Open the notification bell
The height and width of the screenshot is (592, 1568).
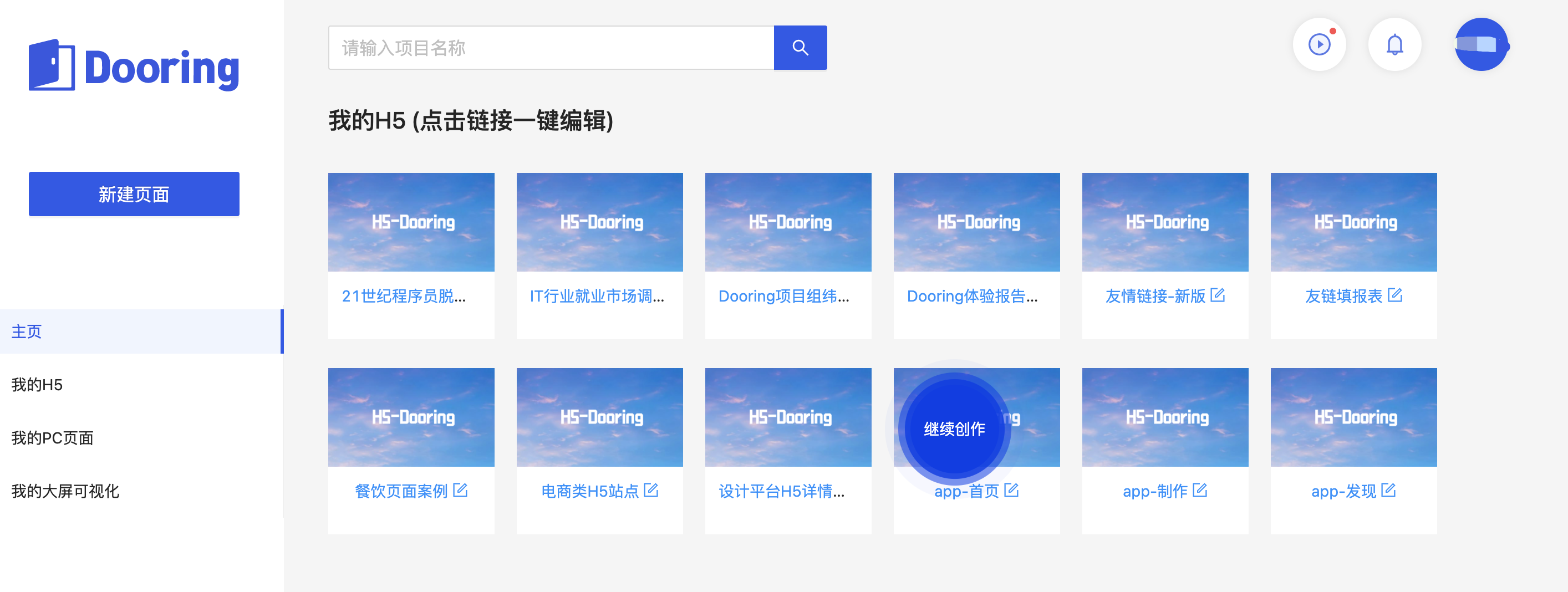pos(1394,44)
